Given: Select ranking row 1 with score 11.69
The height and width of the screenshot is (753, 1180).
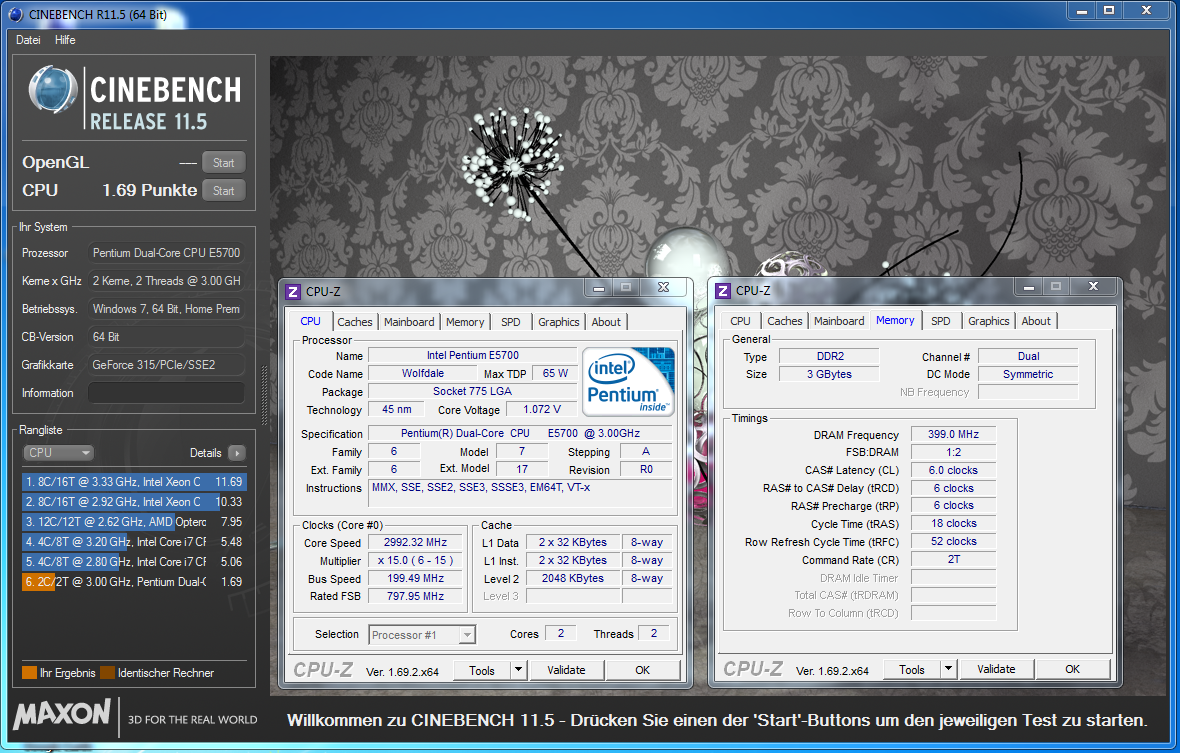Looking at the screenshot, I should pyautogui.click(x=134, y=481).
